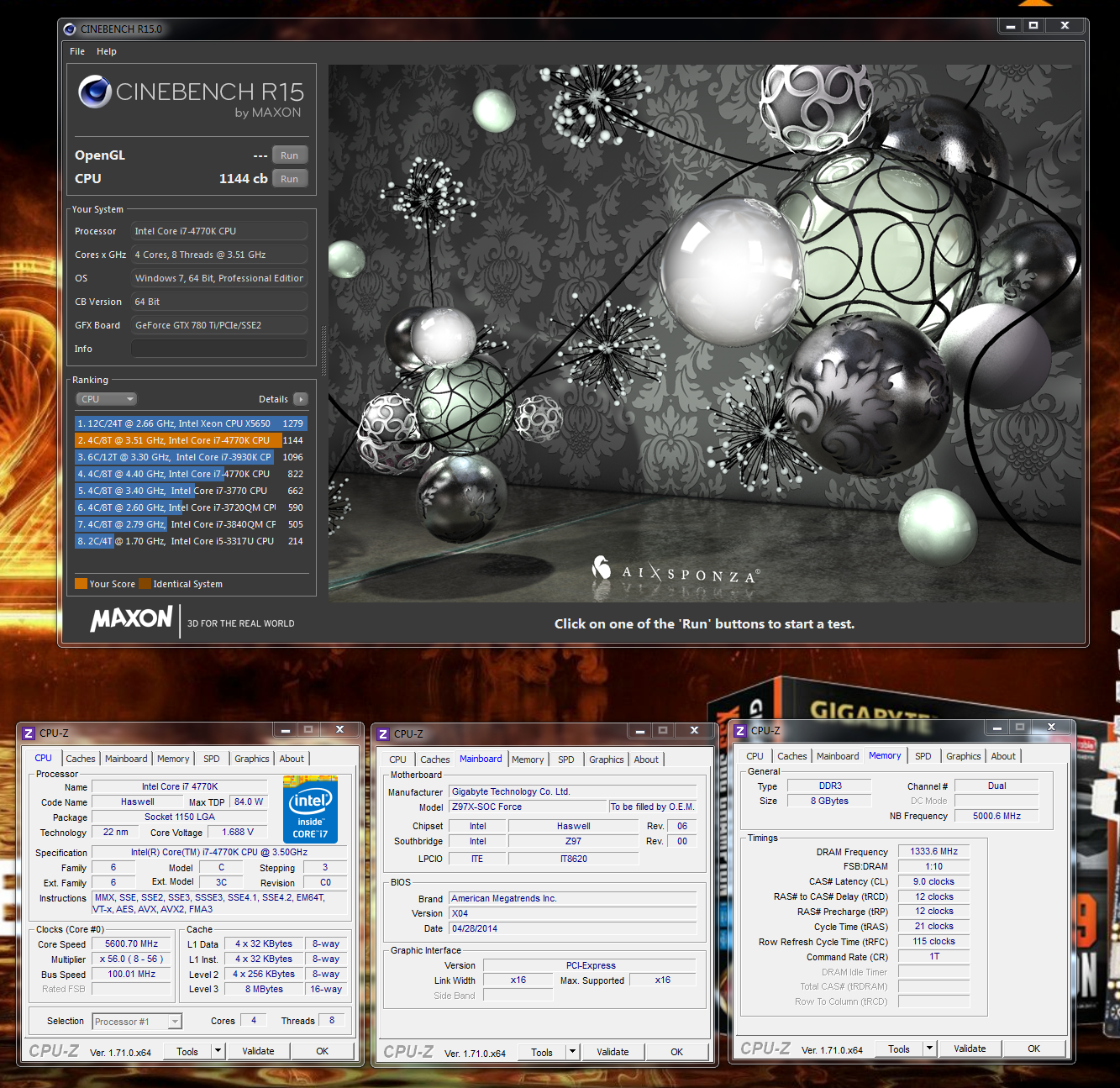Click the Cinebench R15 sphere logo

click(x=95, y=92)
